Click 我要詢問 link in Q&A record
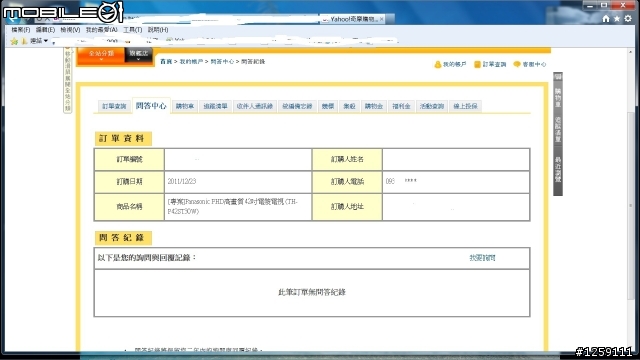The image size is (640, 360). (482, 258)
